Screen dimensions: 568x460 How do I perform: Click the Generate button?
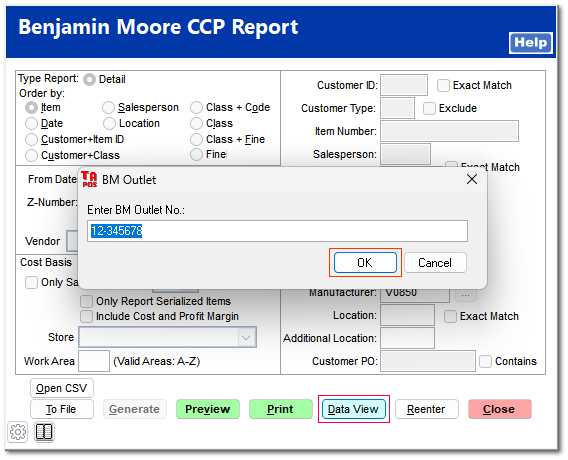(x=135, y=409)
